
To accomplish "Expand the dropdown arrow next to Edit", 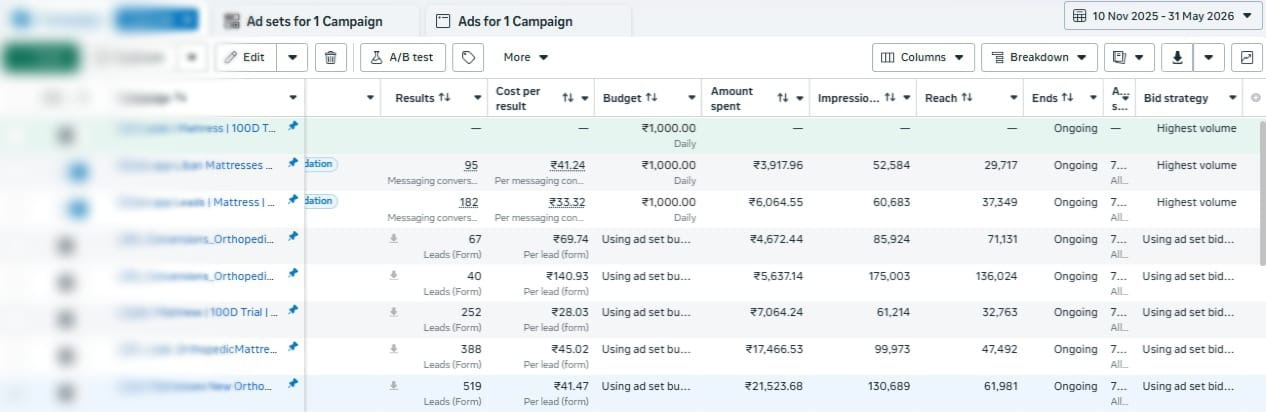I will pos(292,57).
